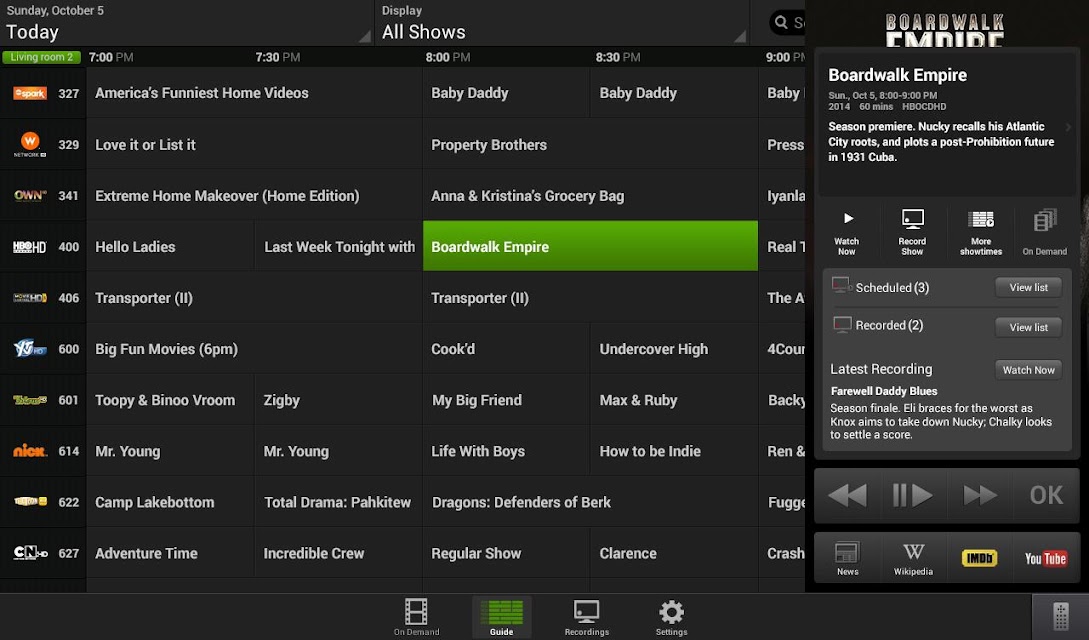
Task: Expand the Today date dropdown
Action: pyautogui.click(x=188, y=24)
